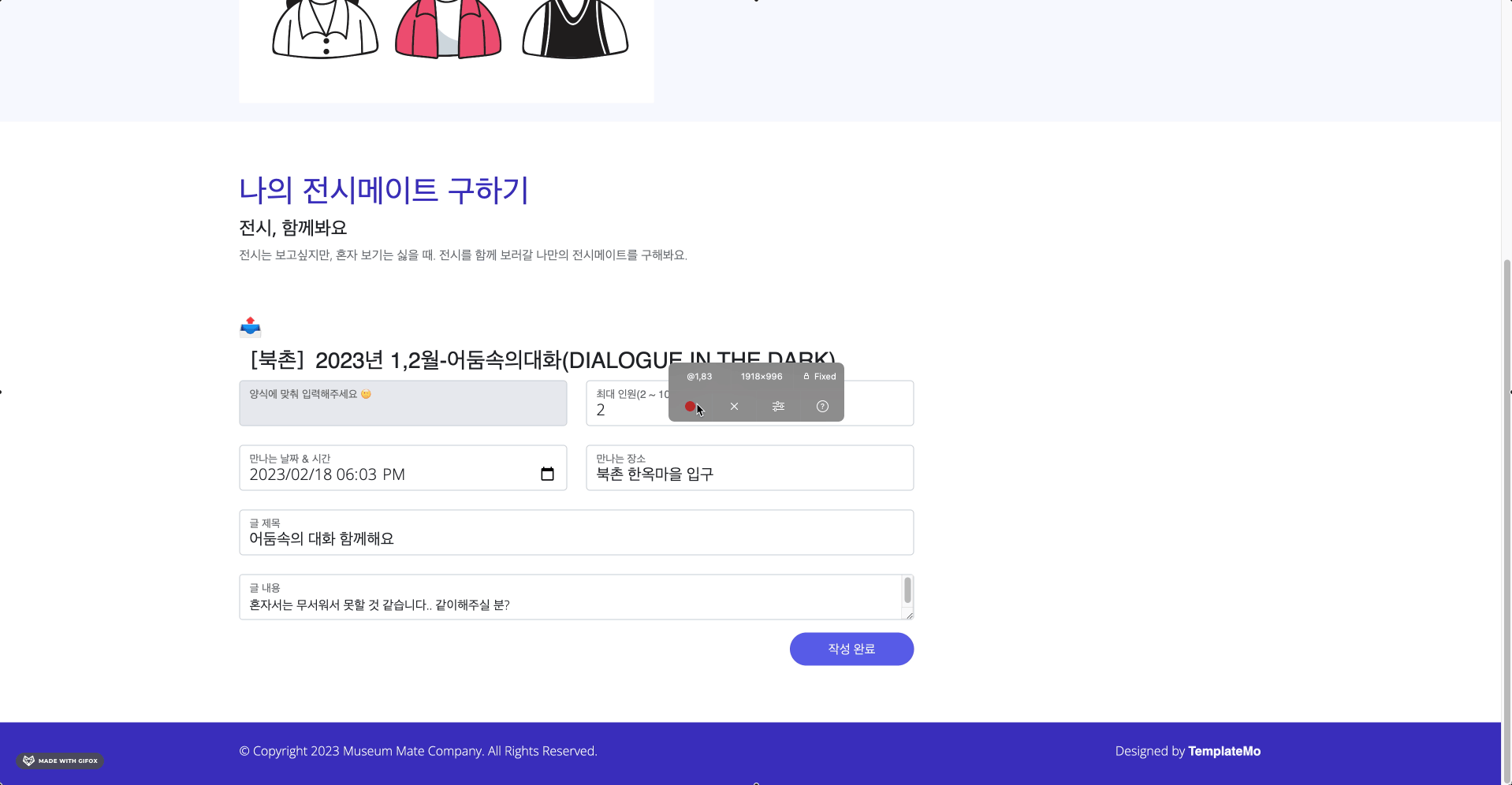1512x785 pixels.
Task: Click the MADE WITH GIFOX badge
Action: coord(60,760)
